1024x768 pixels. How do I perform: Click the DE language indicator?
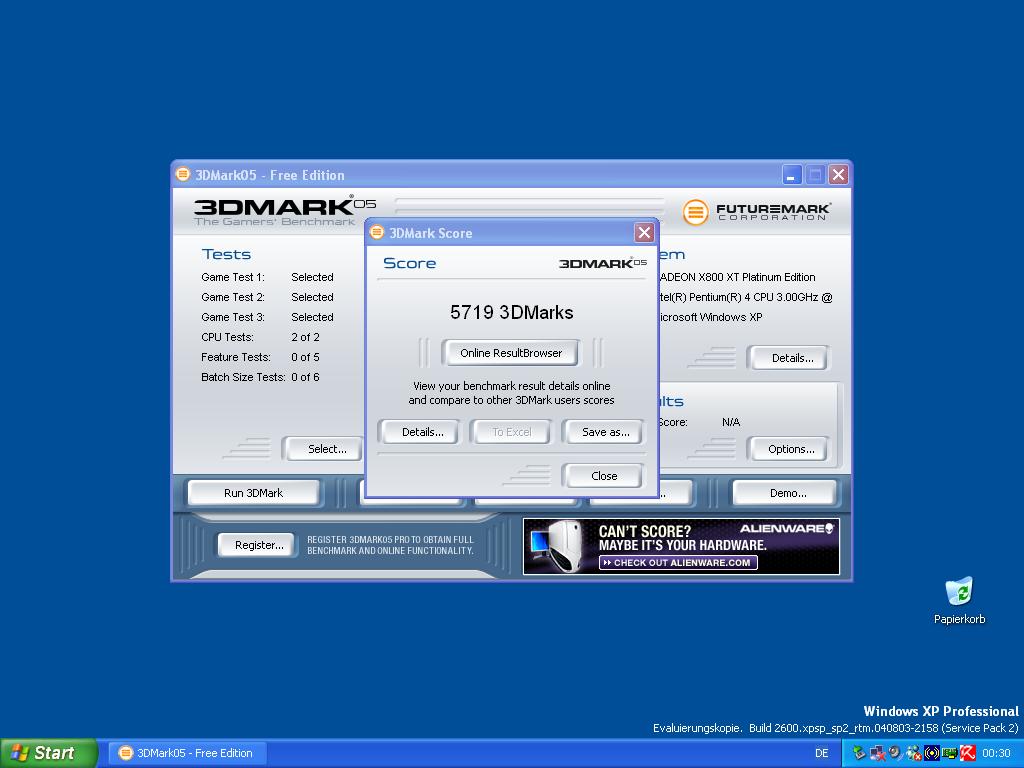821,753
